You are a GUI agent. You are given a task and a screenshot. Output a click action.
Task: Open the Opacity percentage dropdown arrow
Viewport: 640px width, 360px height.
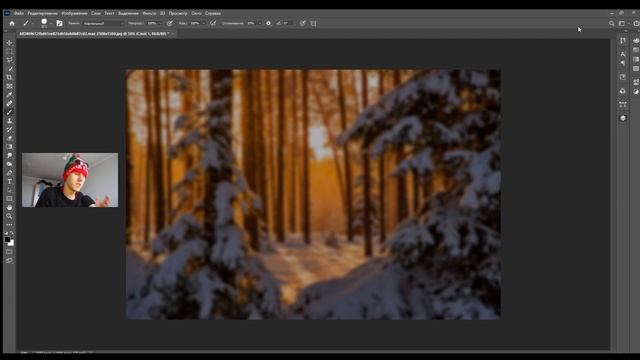(160, 23)
